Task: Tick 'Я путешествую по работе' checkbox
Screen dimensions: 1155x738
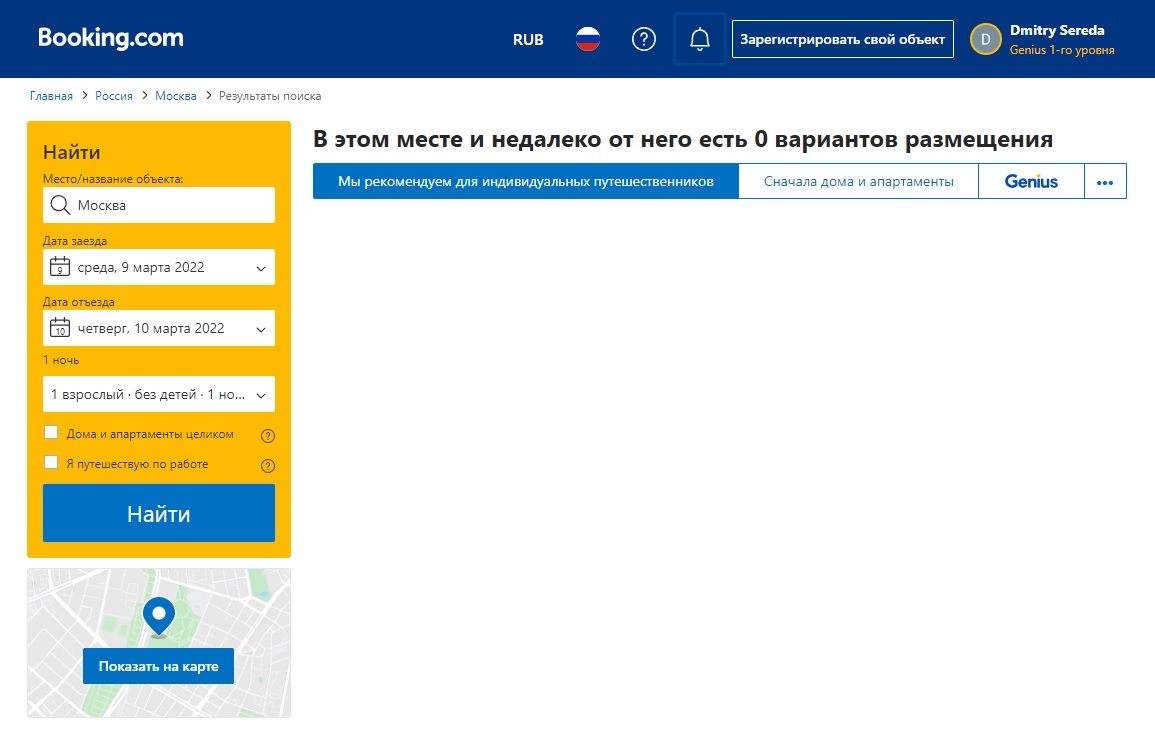Action: tap(51, 463)
